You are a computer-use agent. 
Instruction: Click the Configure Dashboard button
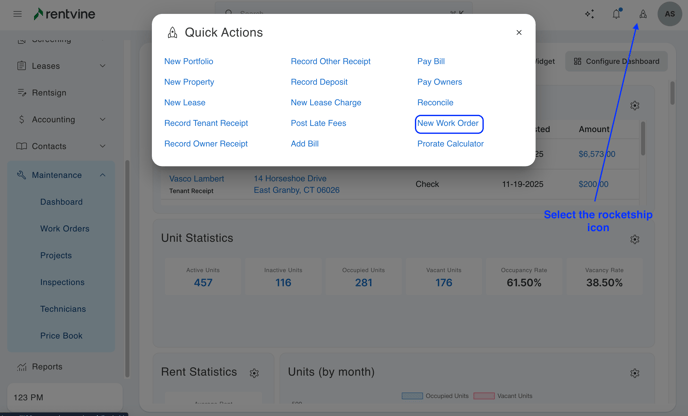tap(616, 61)
